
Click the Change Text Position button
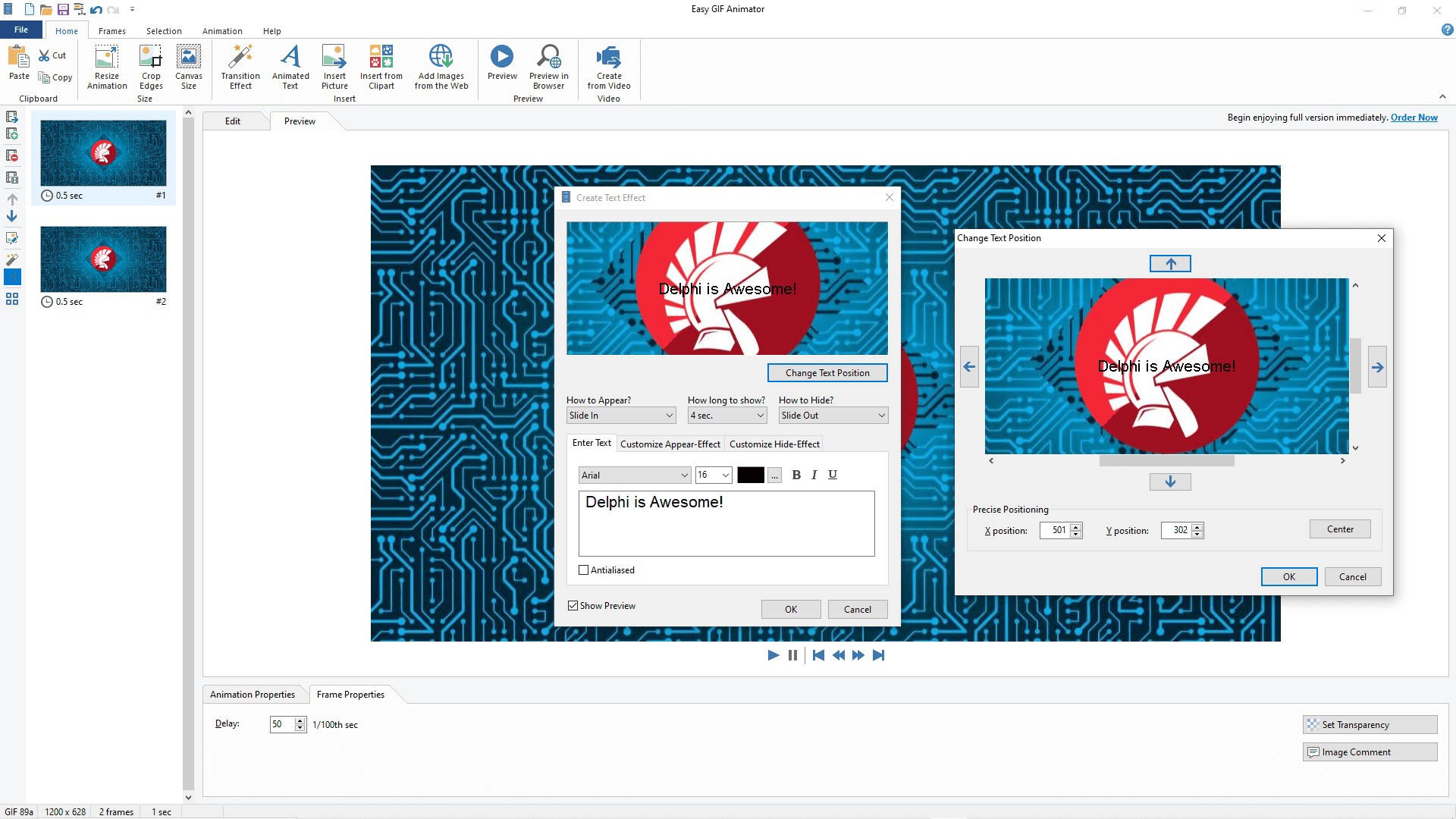pos(827,373)
